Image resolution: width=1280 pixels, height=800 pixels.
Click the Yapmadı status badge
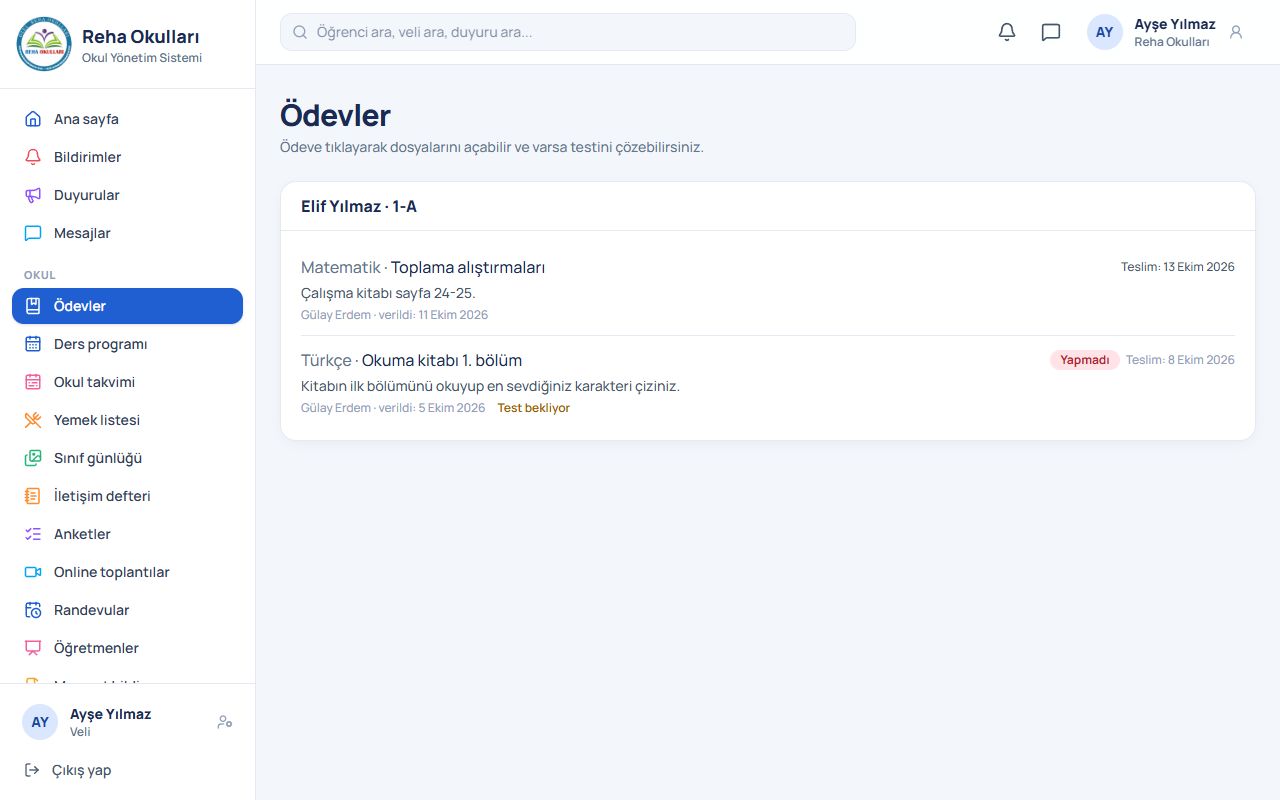pyautogui.click(x=1085, y=360)
